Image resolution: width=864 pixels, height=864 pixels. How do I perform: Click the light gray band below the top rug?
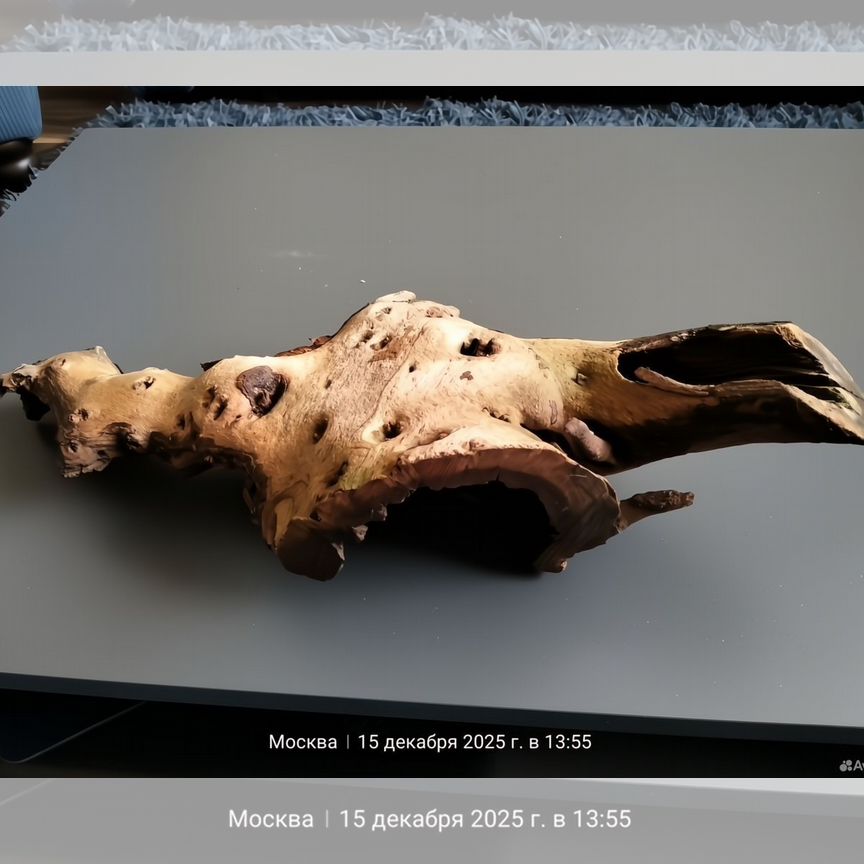point(430,68)
